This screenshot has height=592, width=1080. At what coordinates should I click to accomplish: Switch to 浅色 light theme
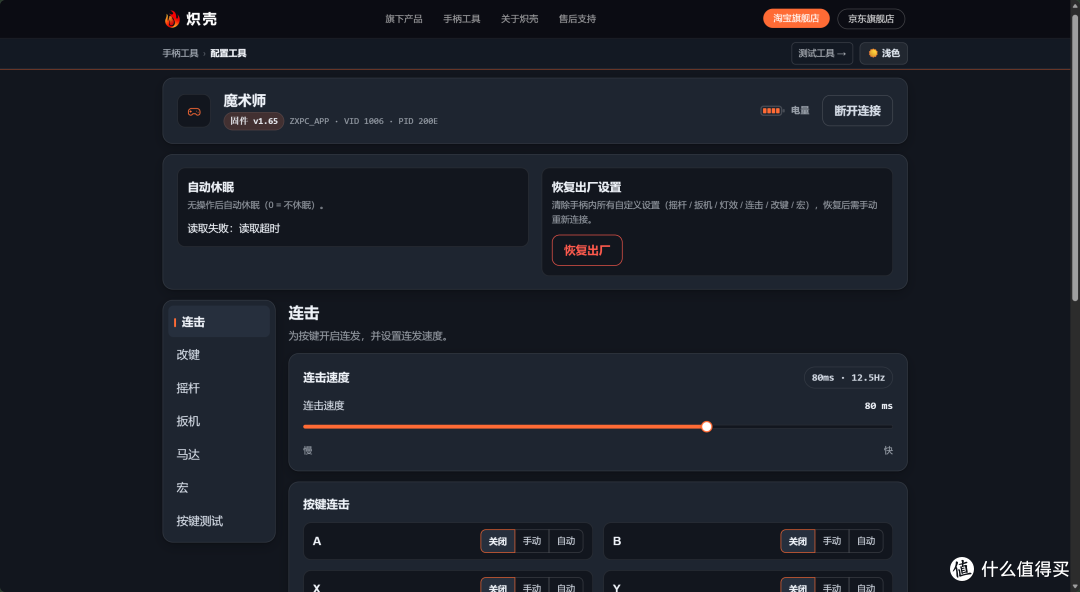tap(883, 53)
